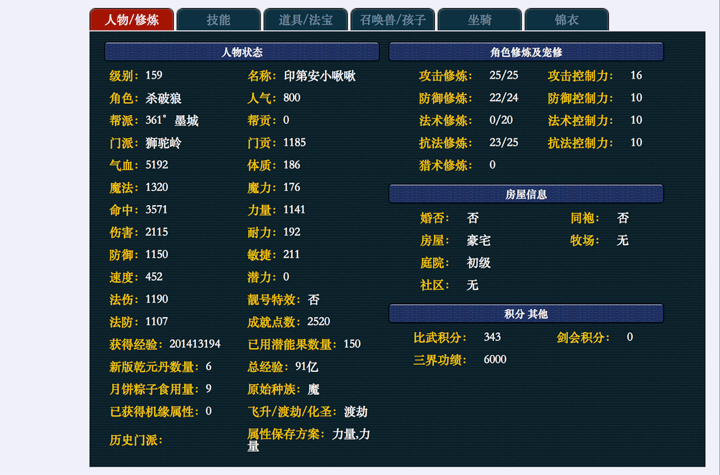Select the 狮驼岭 school value
The image size is (720, 475).
pos(163,143)
